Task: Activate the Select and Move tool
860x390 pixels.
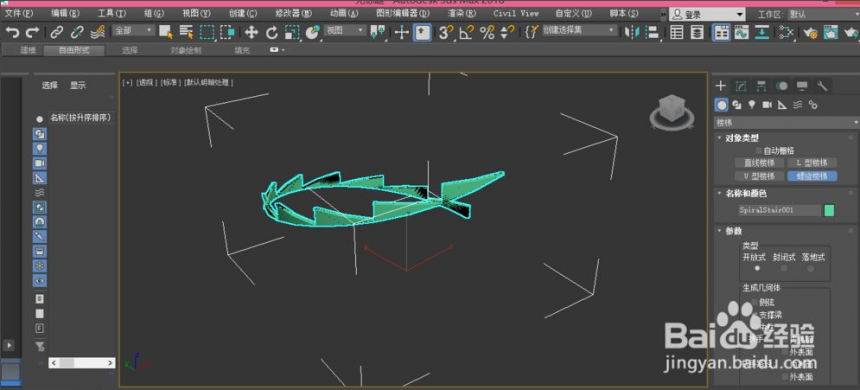Action: tap(251, 32)
